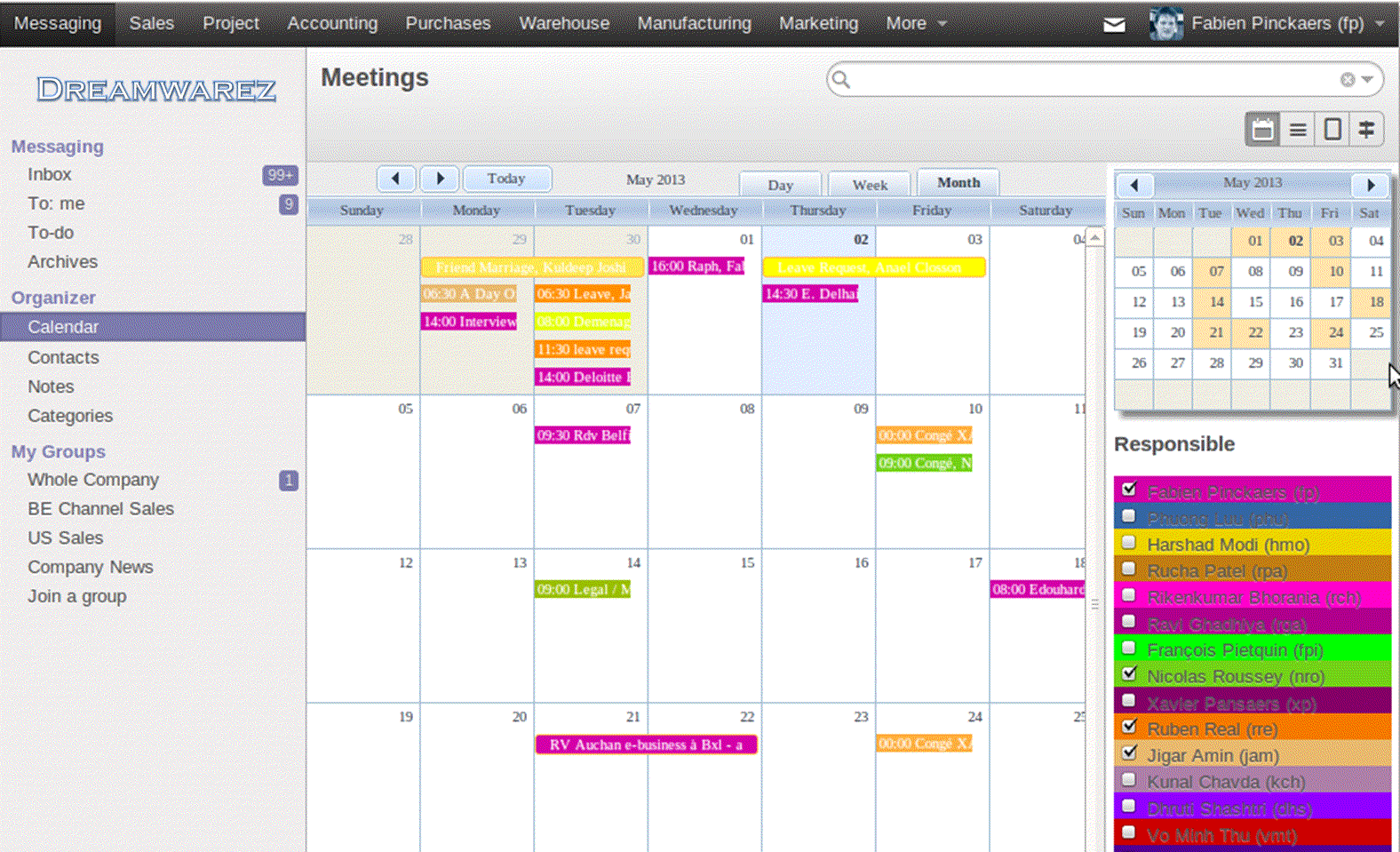Switch to Gantt view icon

pyautogui.click(x=1367, y=130)
